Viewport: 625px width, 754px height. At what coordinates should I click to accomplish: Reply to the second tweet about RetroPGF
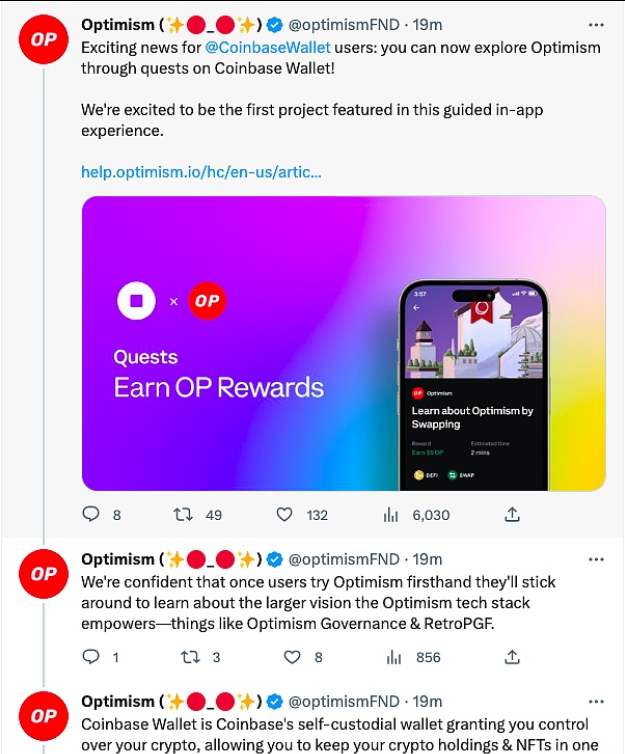pyautogui.click(x=90, y=657)
